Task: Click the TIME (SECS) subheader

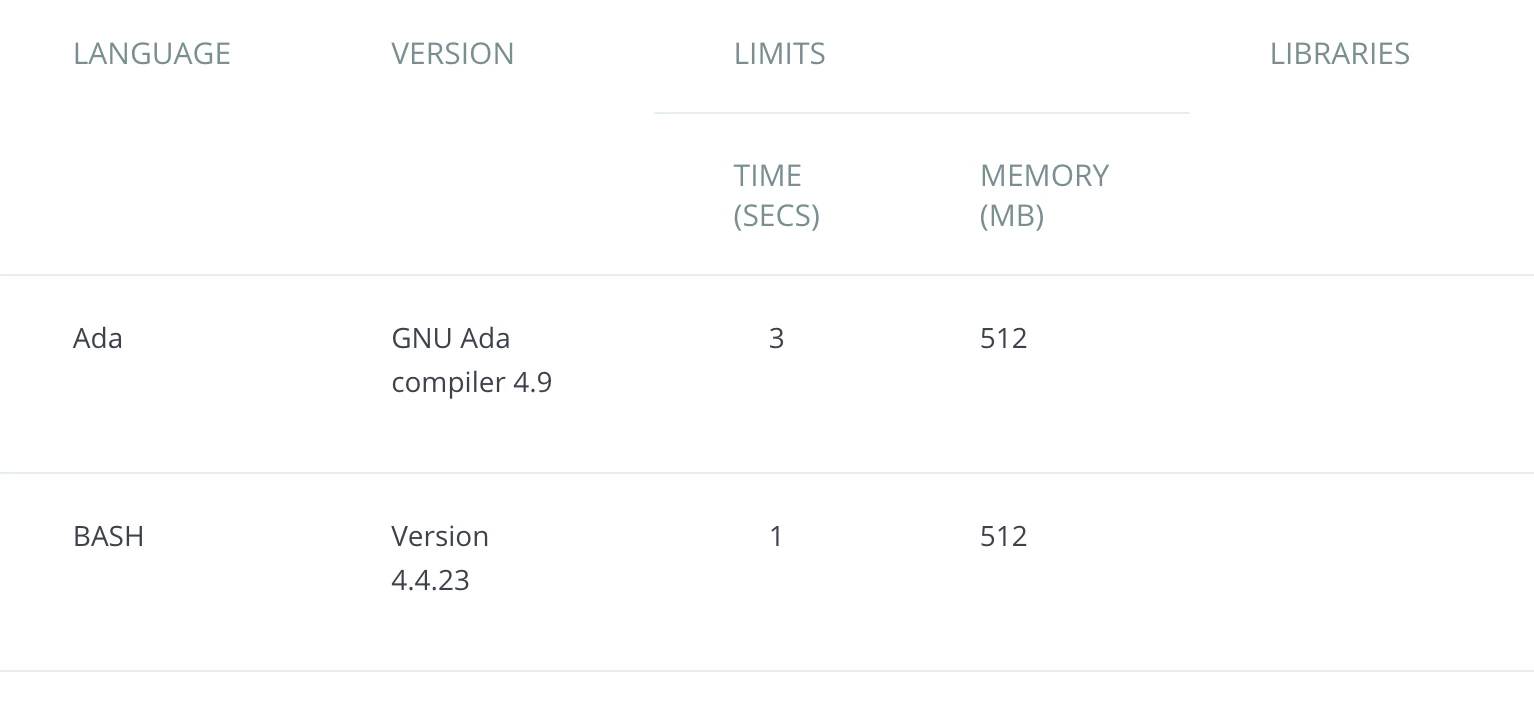Action: (777, 195)
